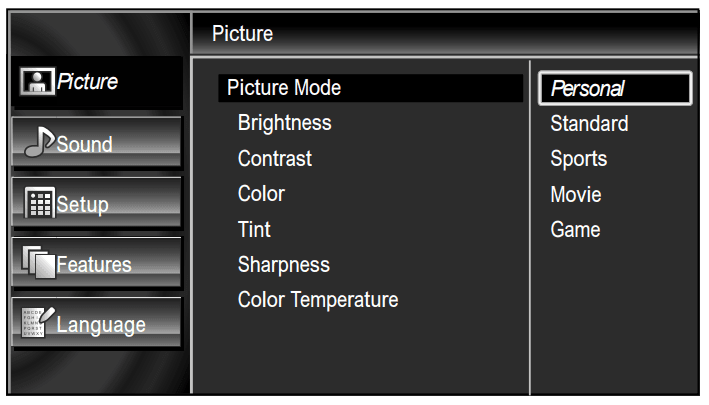Choose the Brightness setting

285,123
